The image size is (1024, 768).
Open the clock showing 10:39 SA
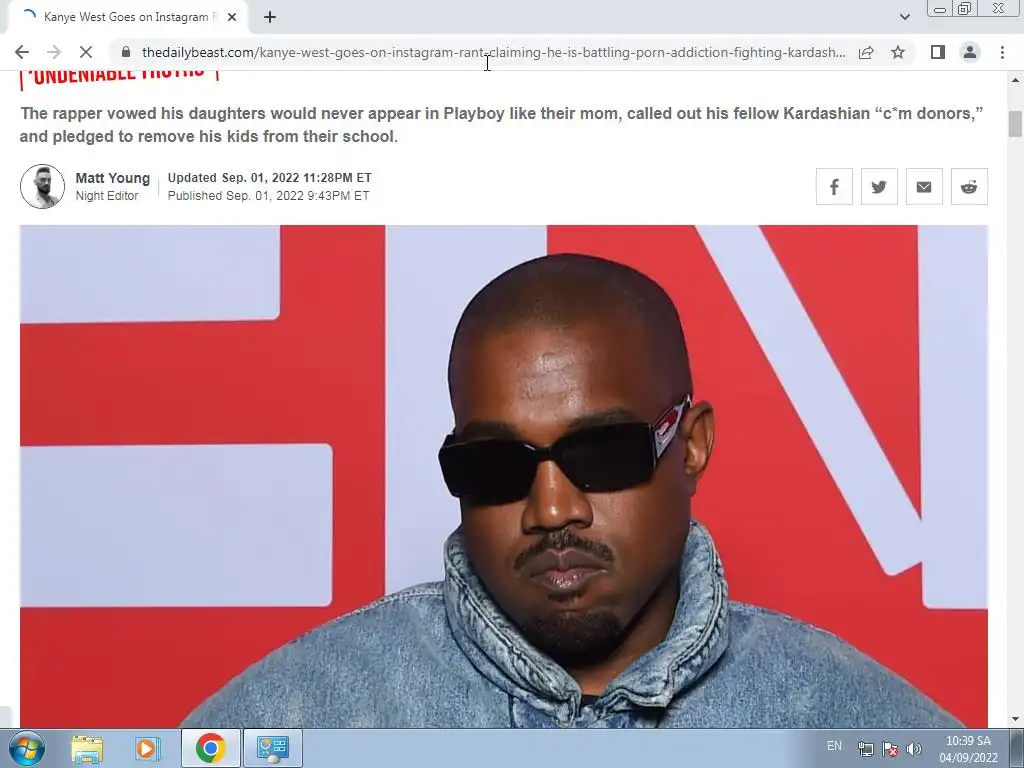(968, 749)
